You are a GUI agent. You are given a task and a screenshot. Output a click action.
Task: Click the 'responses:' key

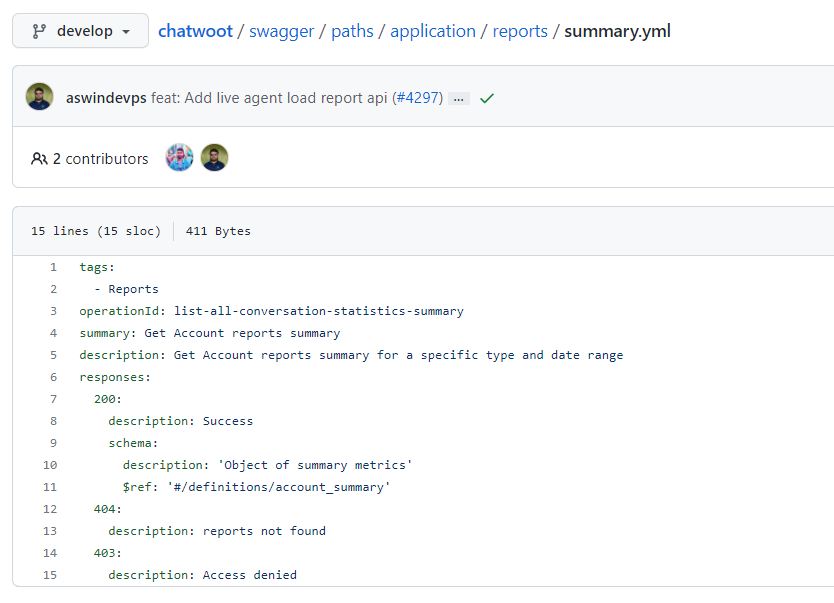click(x=115, y=377)
